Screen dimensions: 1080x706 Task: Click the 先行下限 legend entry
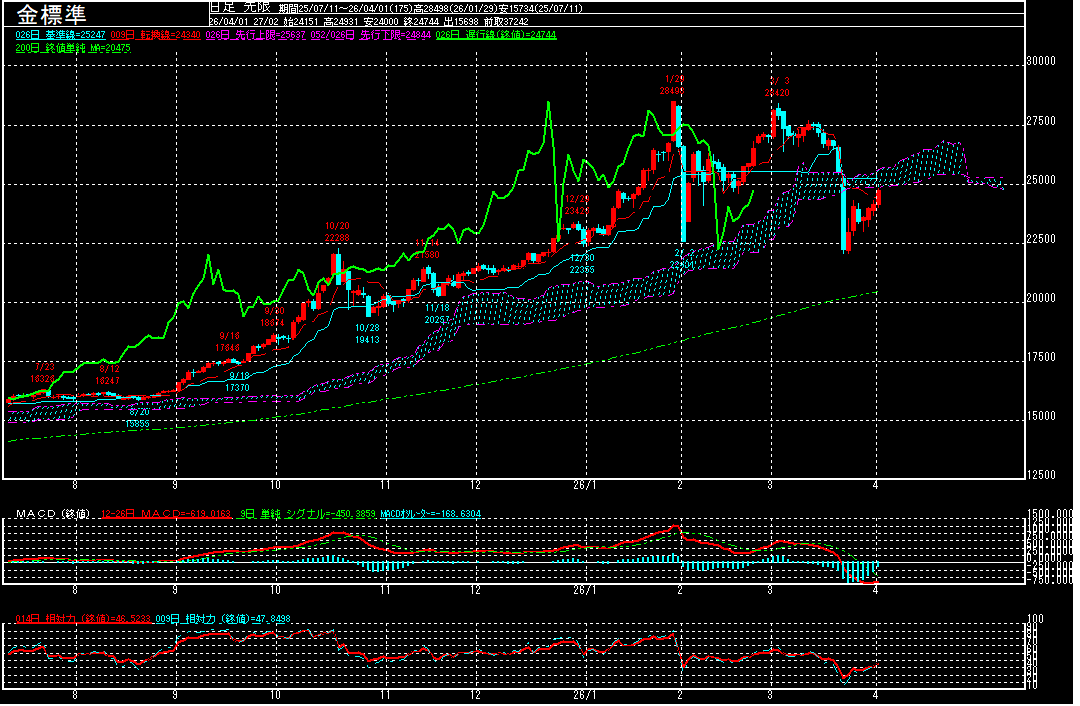370,34
